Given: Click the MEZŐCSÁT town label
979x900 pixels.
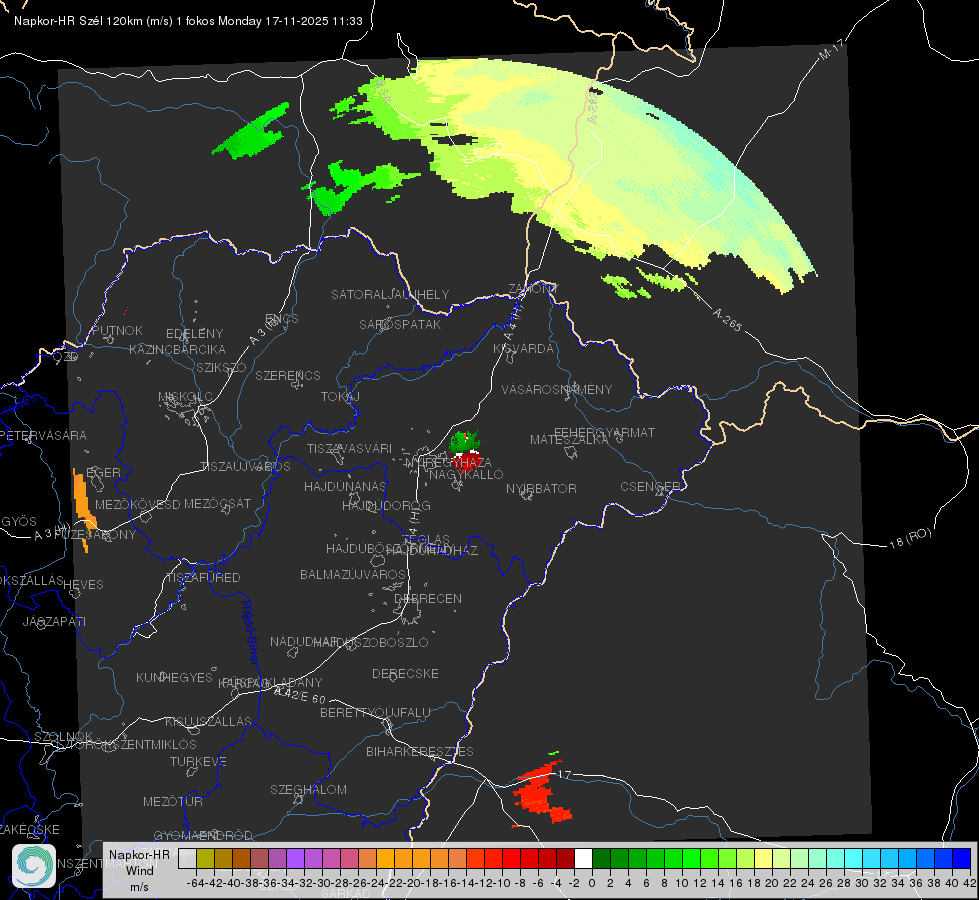Looking at the screenshot, I should (217, 503).
